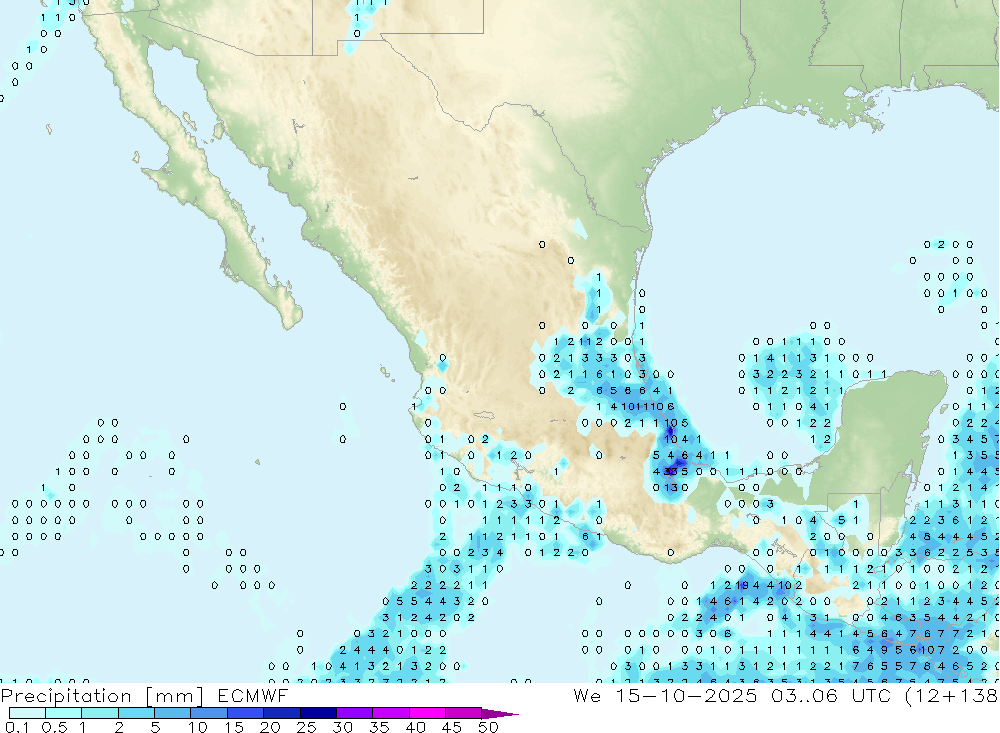Screen dimensions: 1000x733
Task: Click the '50' legend value
Action: coord(488,727)
